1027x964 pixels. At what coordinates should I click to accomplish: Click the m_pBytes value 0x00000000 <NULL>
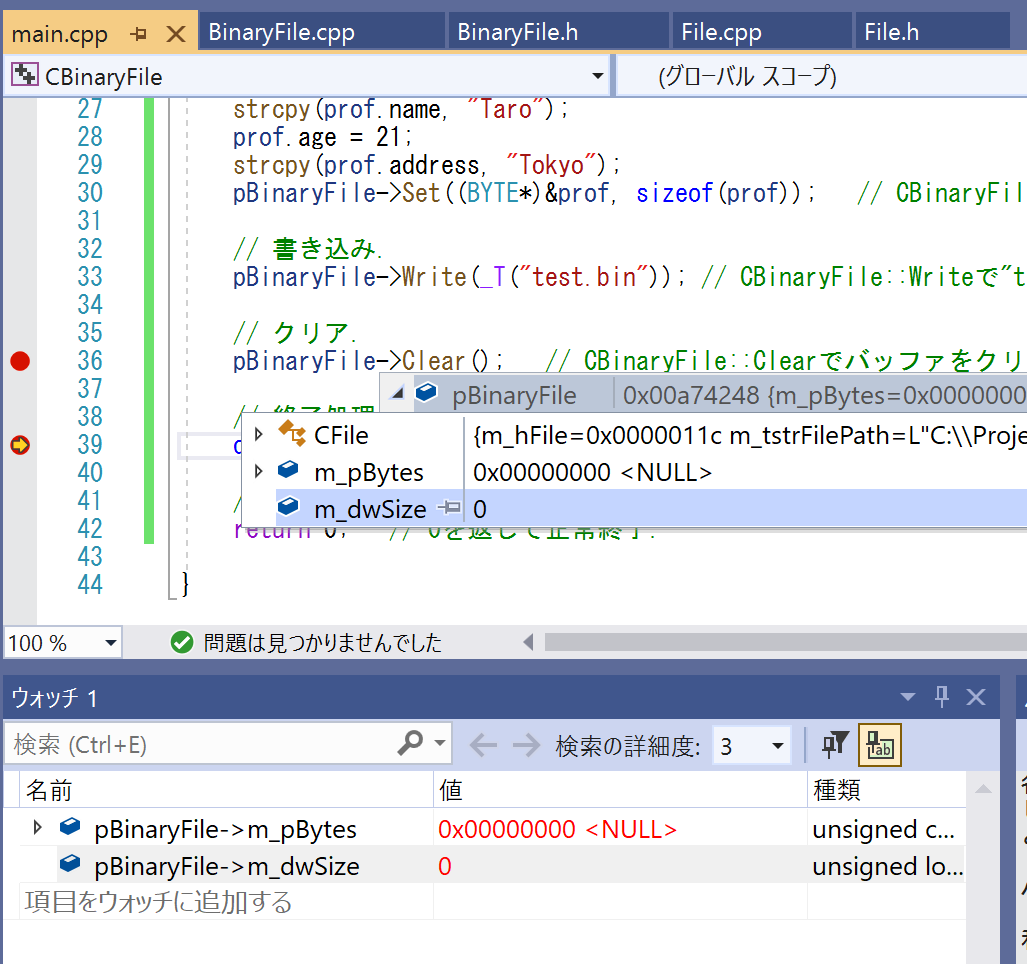pos(557,829)
